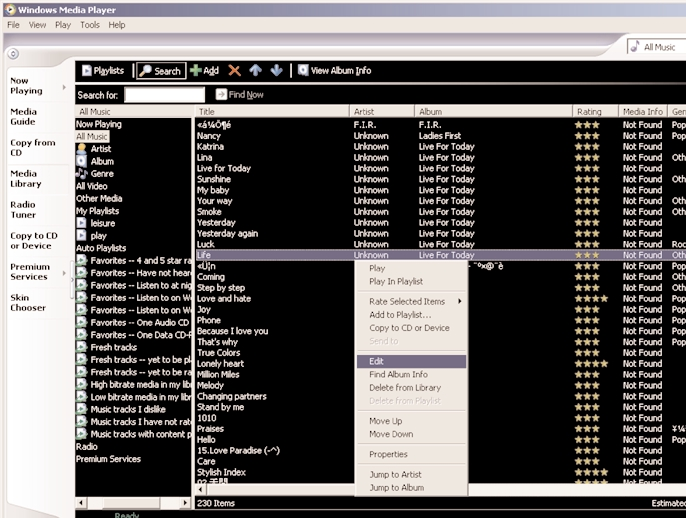This screenshot has width=686, height=518.
Task: Click the Find Now button
Action: tap(240, 94)
